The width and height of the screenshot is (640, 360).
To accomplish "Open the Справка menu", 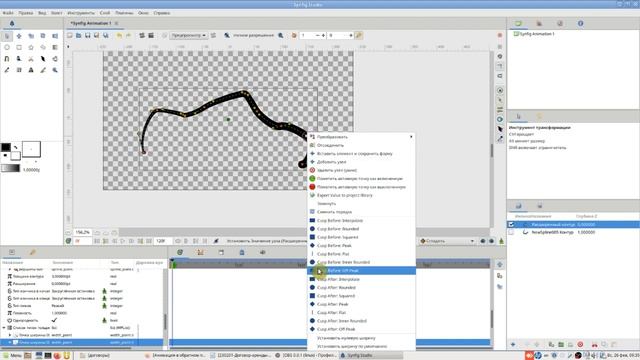I will [162, 13].
